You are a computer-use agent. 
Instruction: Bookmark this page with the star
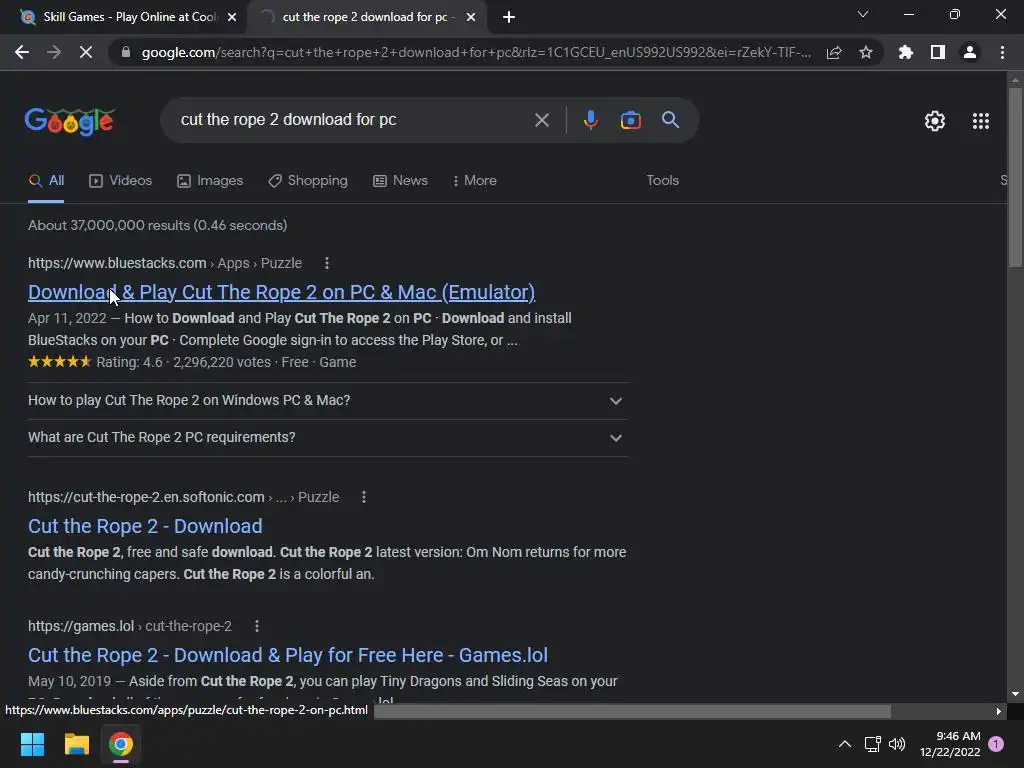point(866,52)
